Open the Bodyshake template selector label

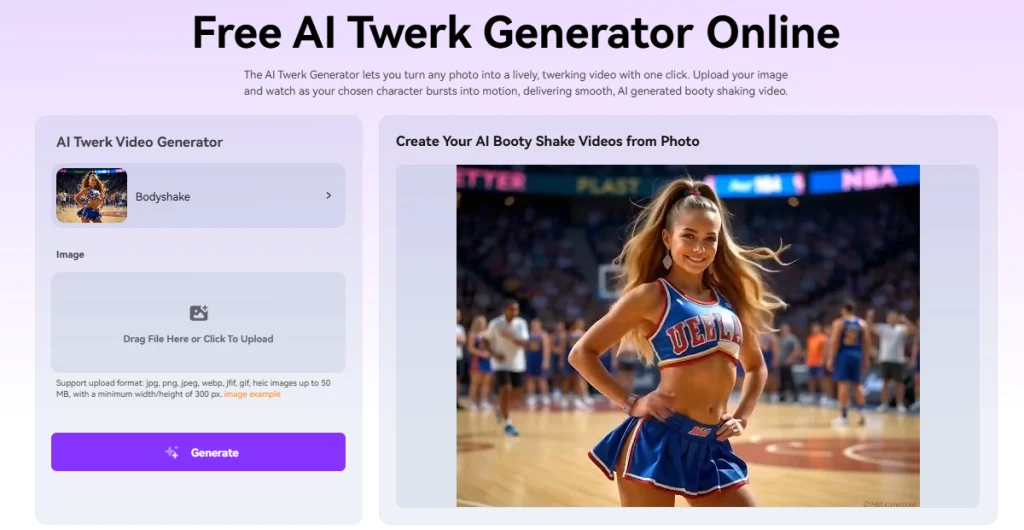click(x=163, y=196)
